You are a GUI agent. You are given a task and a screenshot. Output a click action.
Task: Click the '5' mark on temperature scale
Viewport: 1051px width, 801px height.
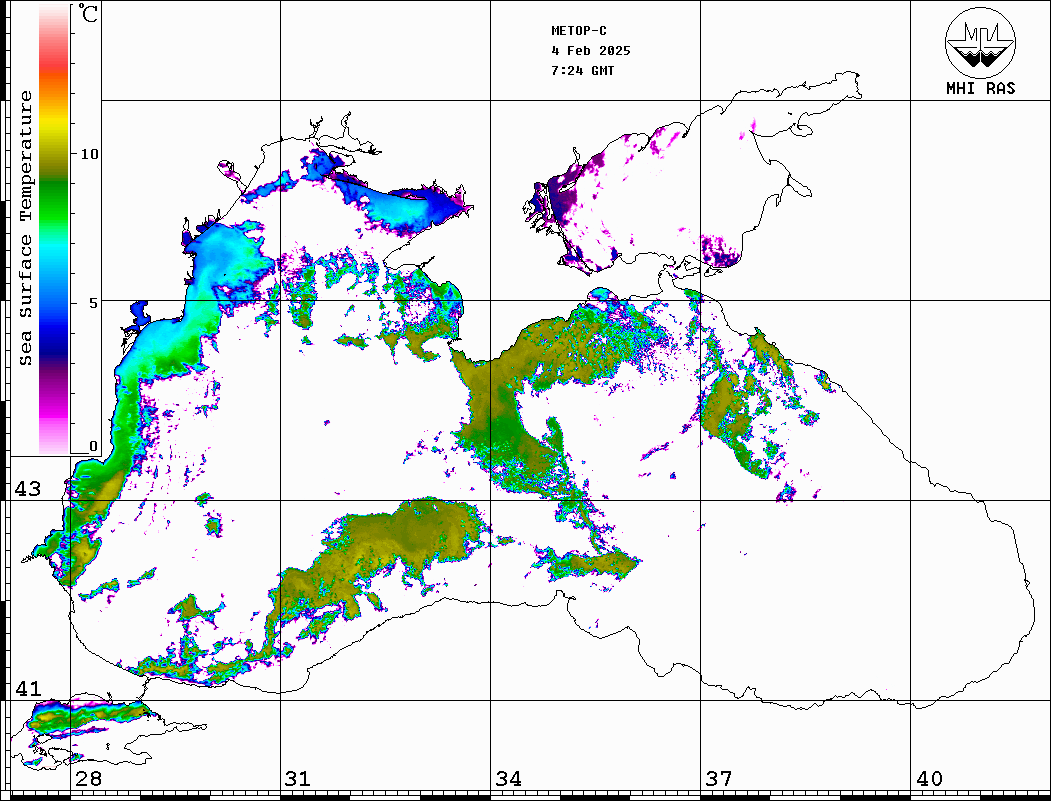coord(93,303)
